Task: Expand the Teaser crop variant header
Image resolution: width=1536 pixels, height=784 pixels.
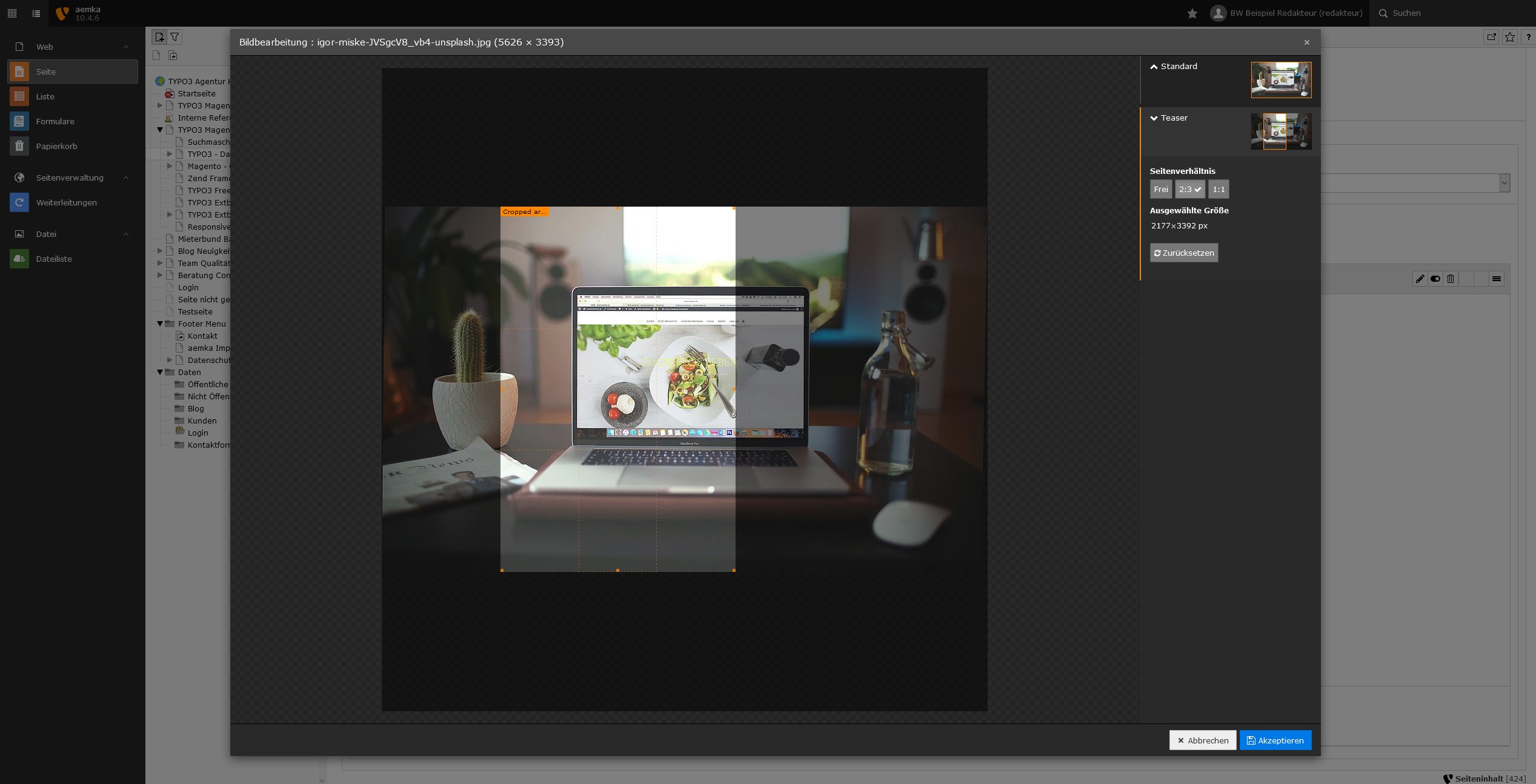Action: 1174,118
